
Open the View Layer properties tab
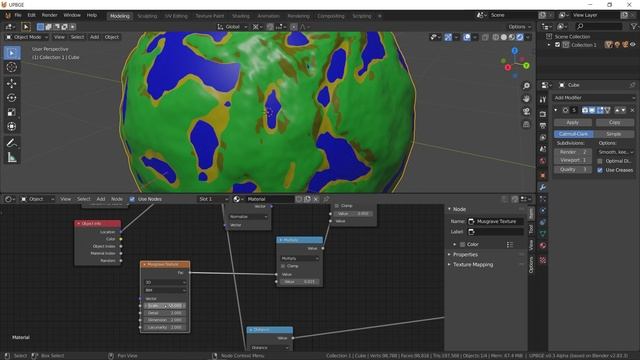click(543, 138)
